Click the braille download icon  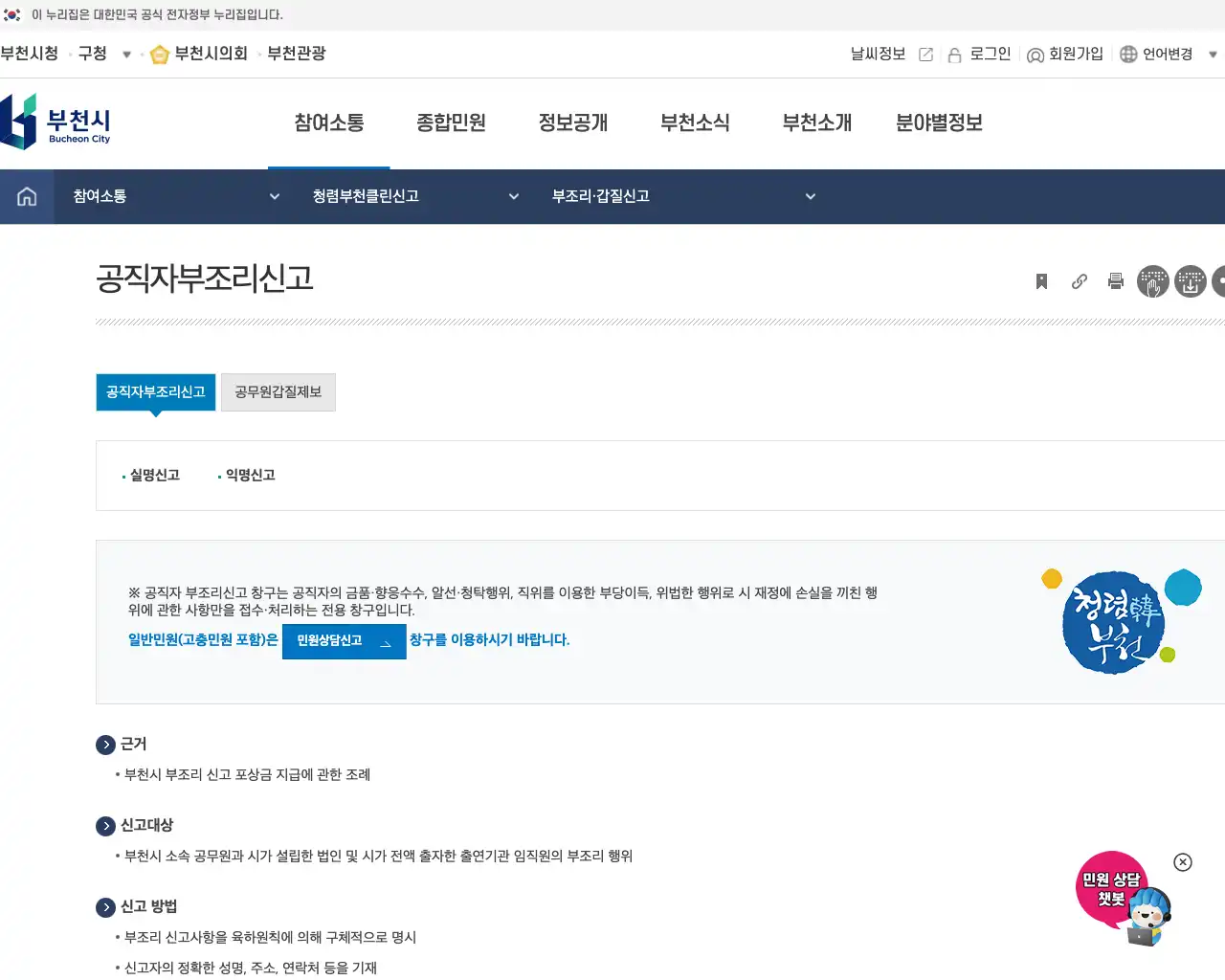(1191, 281)
